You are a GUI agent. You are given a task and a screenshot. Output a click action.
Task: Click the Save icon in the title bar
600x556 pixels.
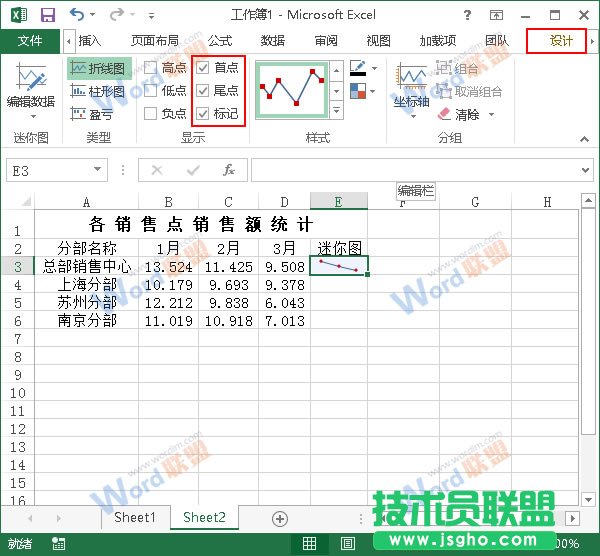pos(47,15)
